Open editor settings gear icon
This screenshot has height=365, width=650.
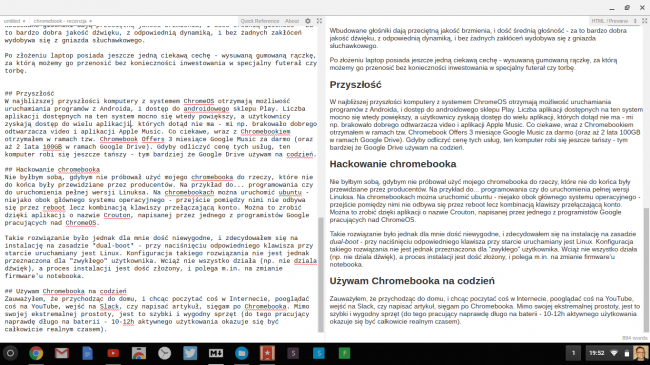[308, 21]
